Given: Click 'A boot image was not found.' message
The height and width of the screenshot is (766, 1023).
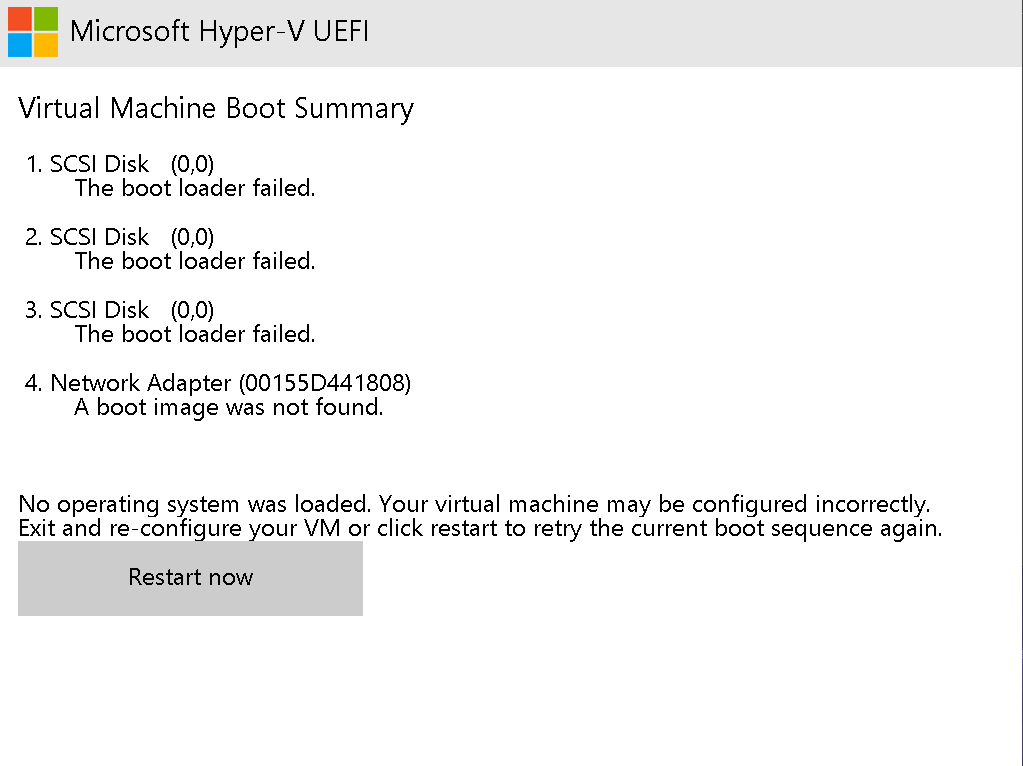Looking at the screenshot, I should [x=228, y=407].
